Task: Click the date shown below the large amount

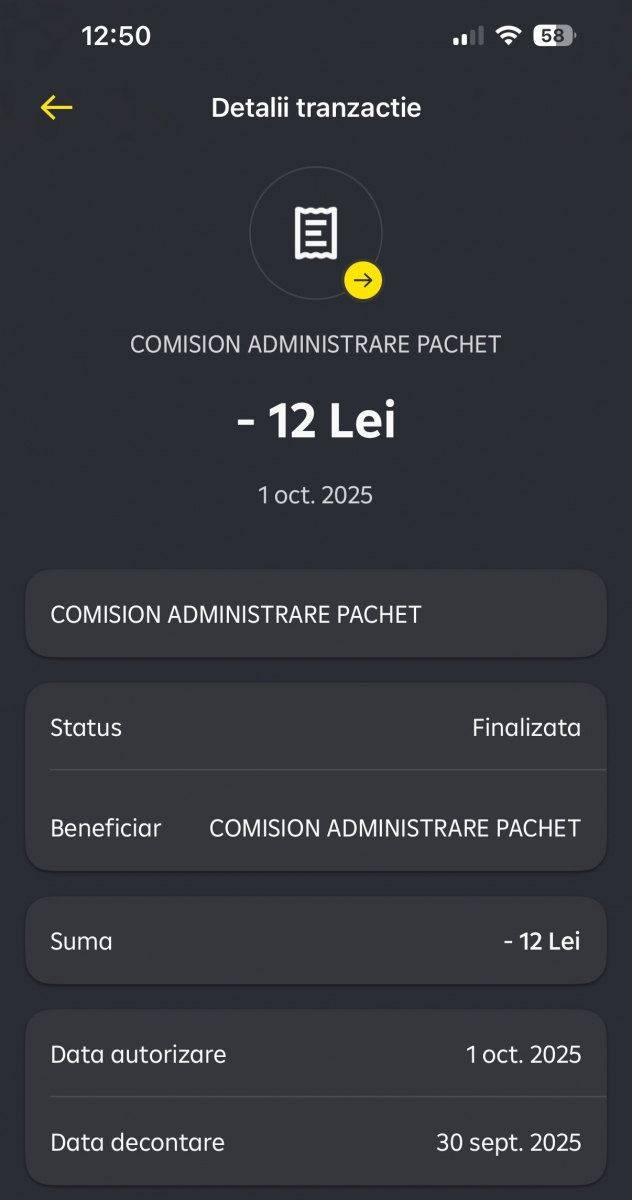Action: (x=316, y=495)
